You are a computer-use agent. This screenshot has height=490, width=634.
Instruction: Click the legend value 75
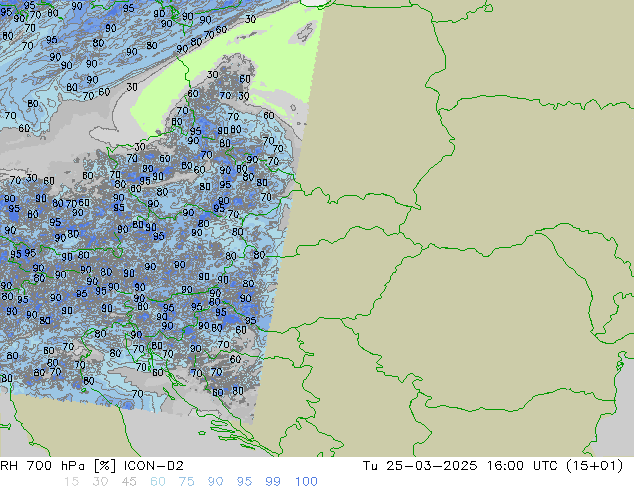pyautogui.click(x=186, y=482)
